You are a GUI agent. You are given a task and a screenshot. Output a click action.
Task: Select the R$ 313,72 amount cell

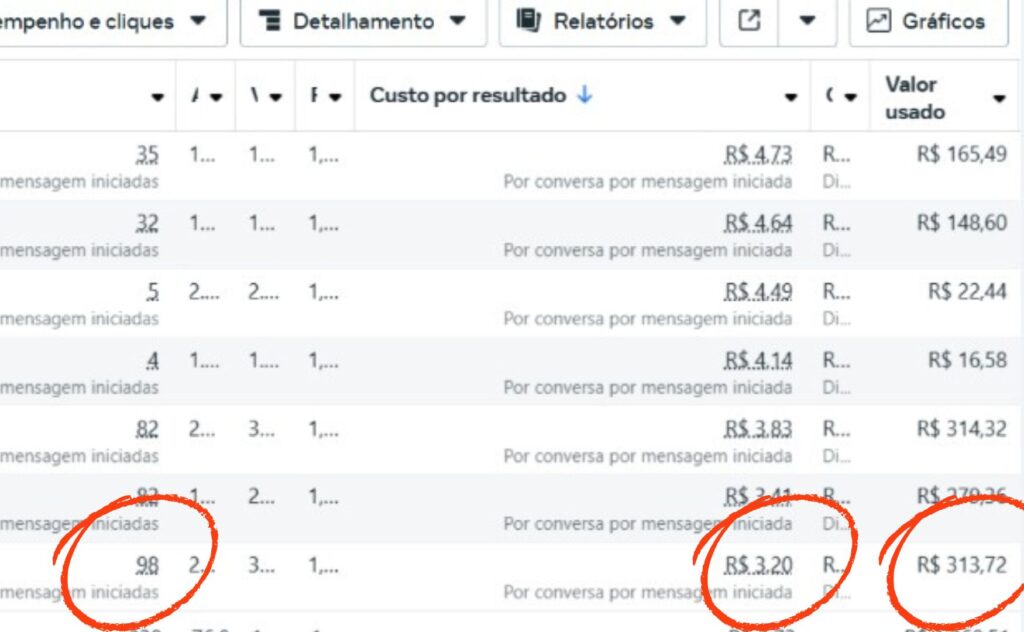click(962, 566)
